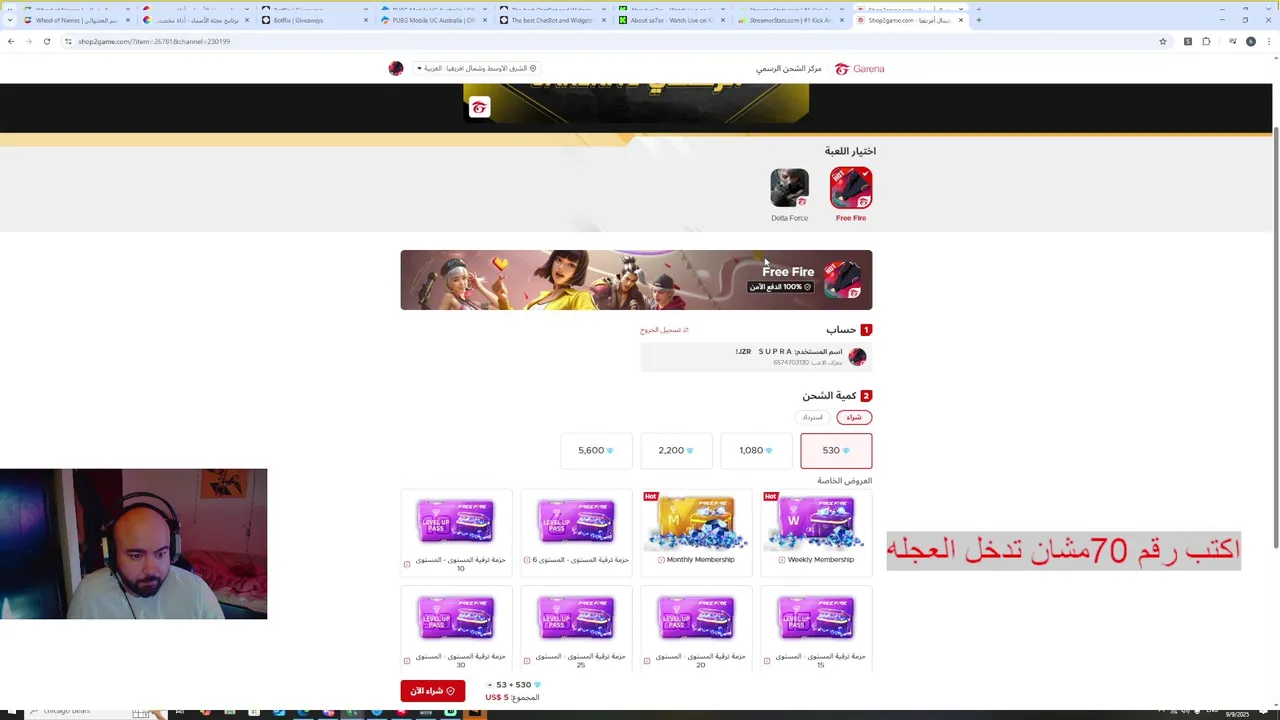This screenshot has height=720, width=1280.
Task: Click the مركز الشحن الرسمي header link
Action: pyautogui.click(x=789, y=69)
